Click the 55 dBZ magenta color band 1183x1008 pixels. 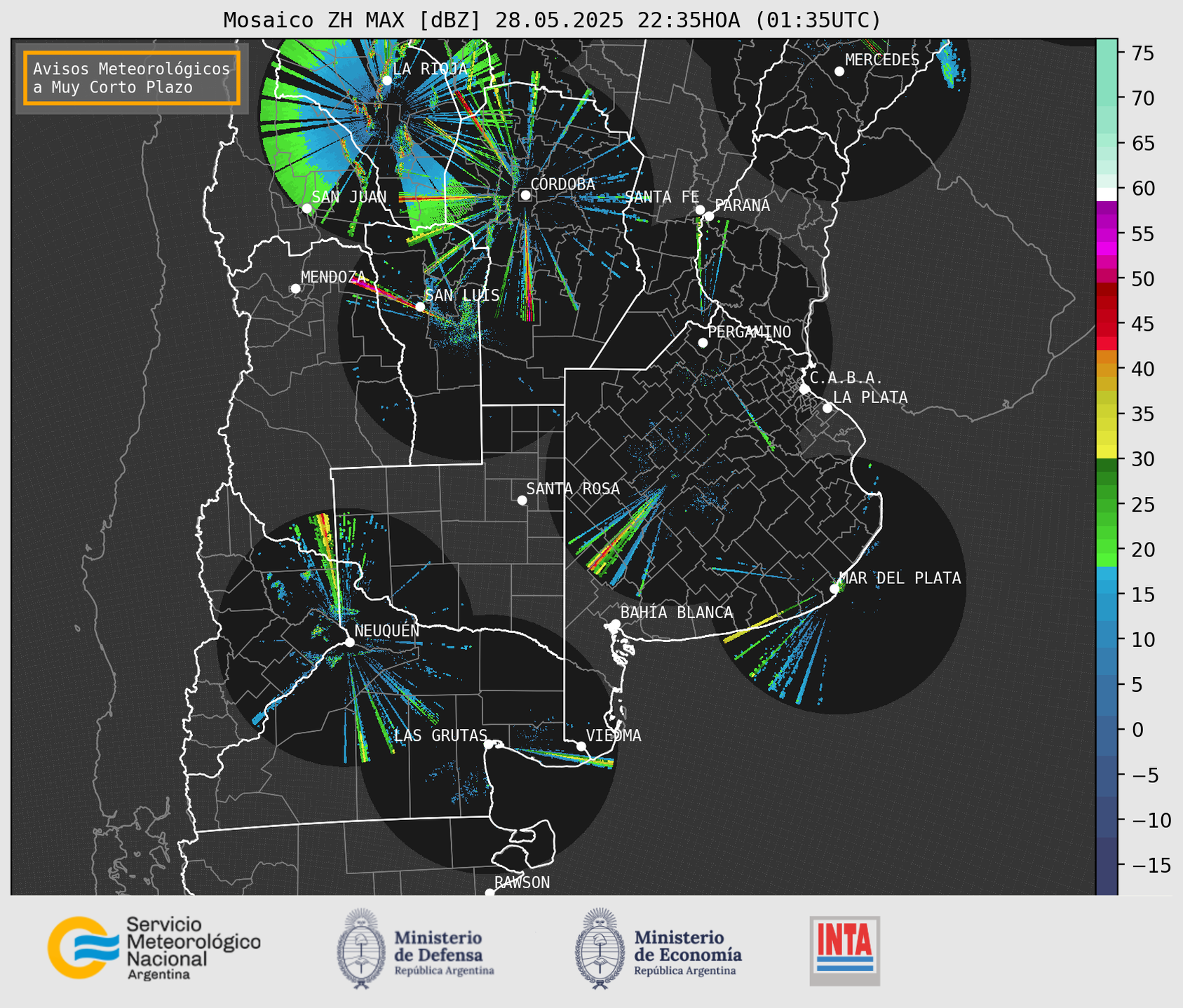click(x=1107, y=235)
